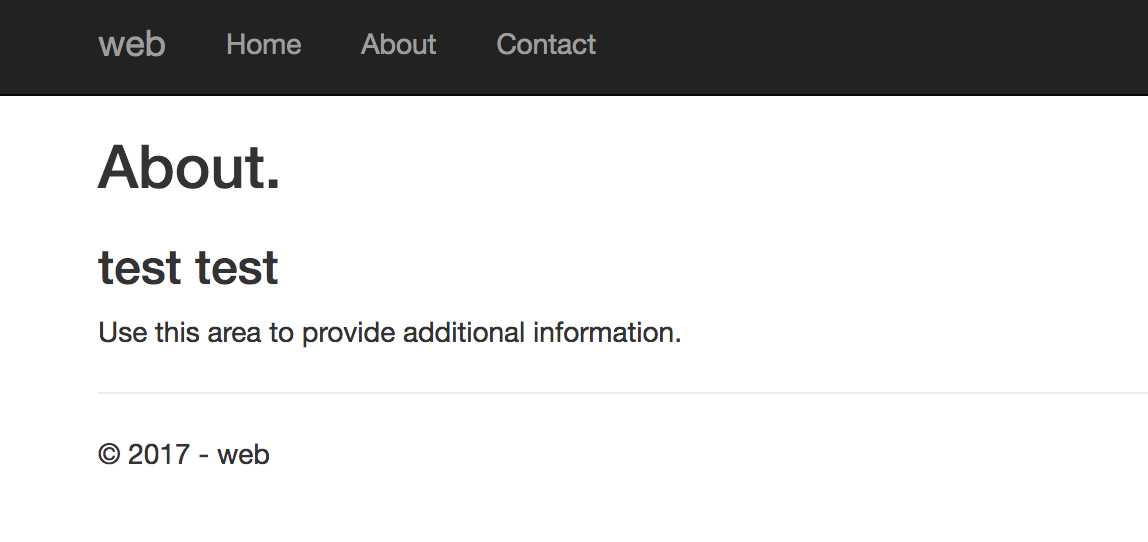The width and height of the screenshot is (1148, 542).
Task: Open the Home navigation link
Action: (263, 45)
